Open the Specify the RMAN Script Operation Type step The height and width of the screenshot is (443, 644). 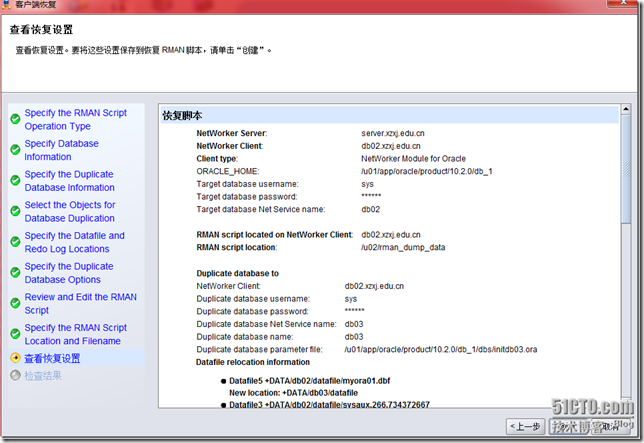pyautogui.click(x=76, y=119)
